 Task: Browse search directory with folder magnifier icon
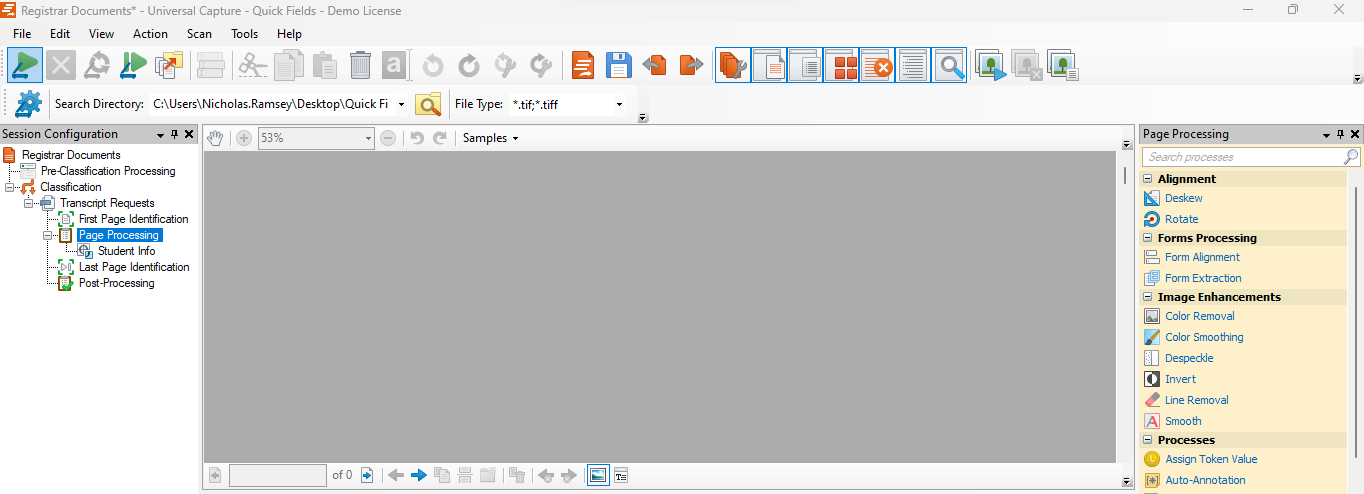coord(429,104)
